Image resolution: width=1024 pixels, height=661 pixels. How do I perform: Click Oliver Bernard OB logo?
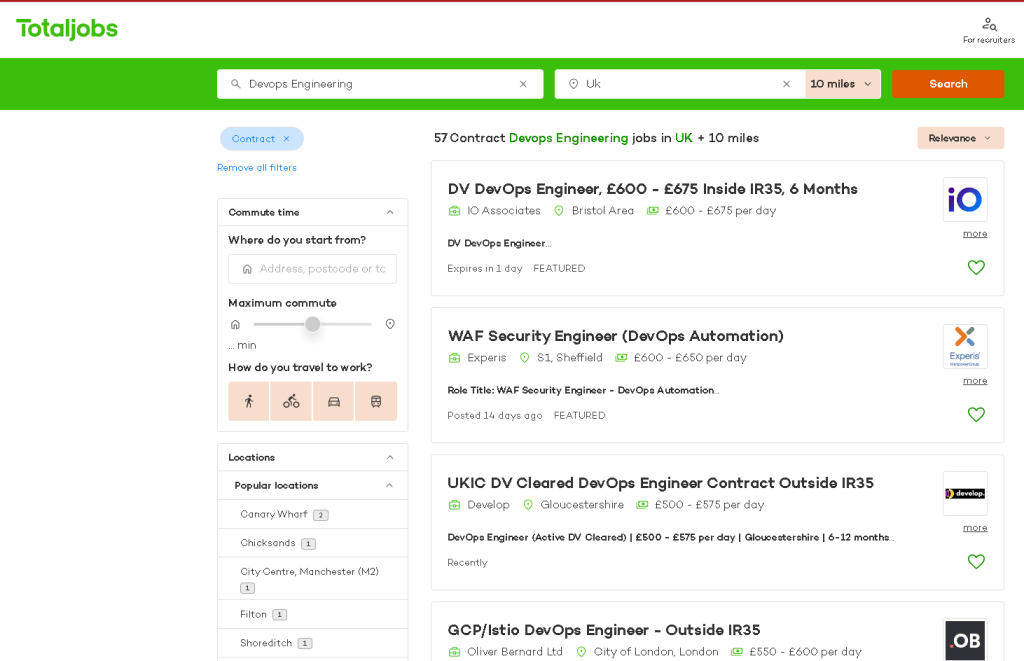point(965,640)
